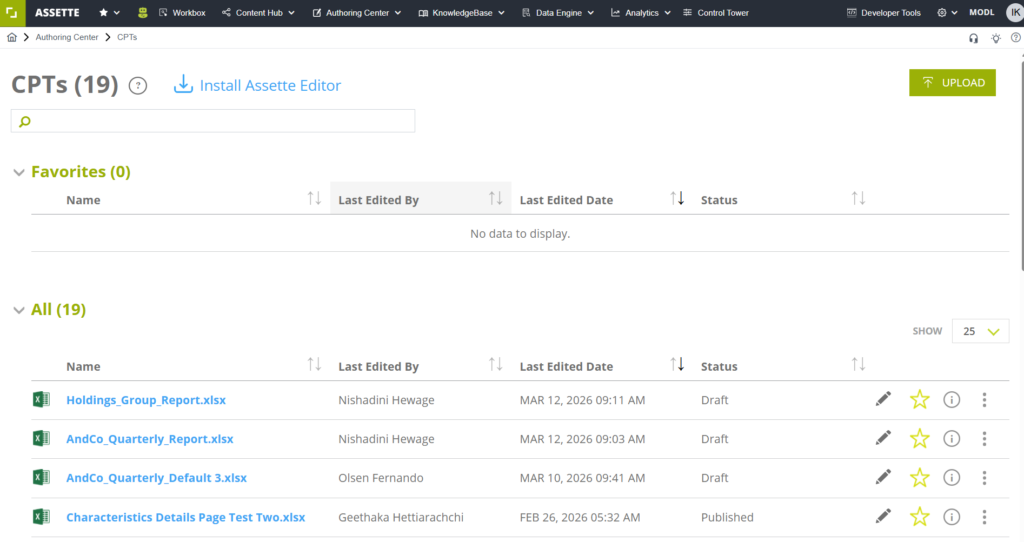1024x542 pixels.
Task: Open the Show 25 rows dropdown
Action: pos(980,331)
